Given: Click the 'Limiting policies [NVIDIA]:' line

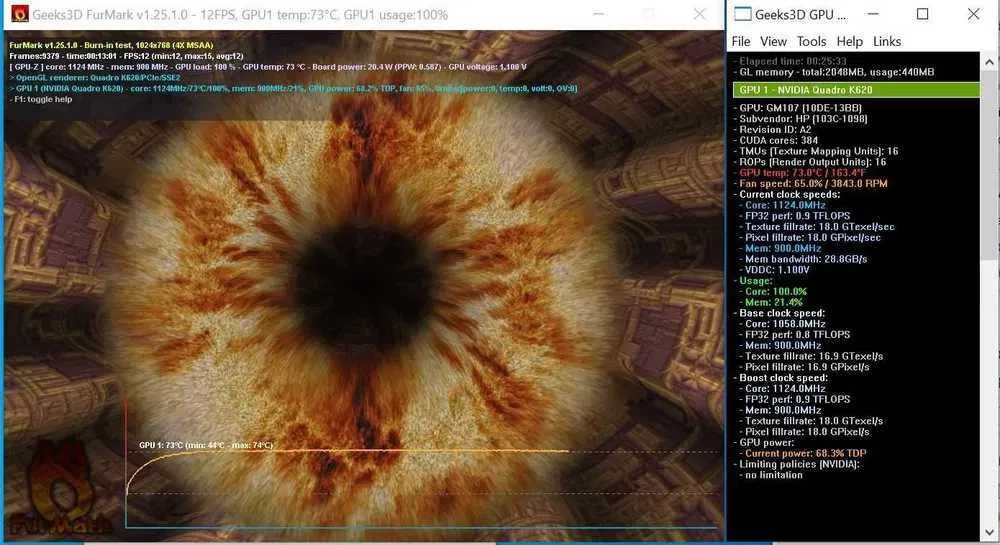Looking at the screenshot, I should click(x=797, y=464).
